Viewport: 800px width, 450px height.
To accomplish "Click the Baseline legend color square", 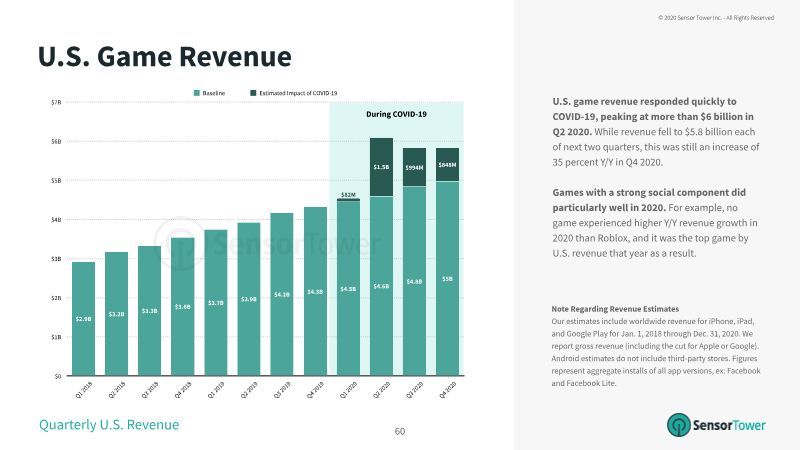I will 196,93.
